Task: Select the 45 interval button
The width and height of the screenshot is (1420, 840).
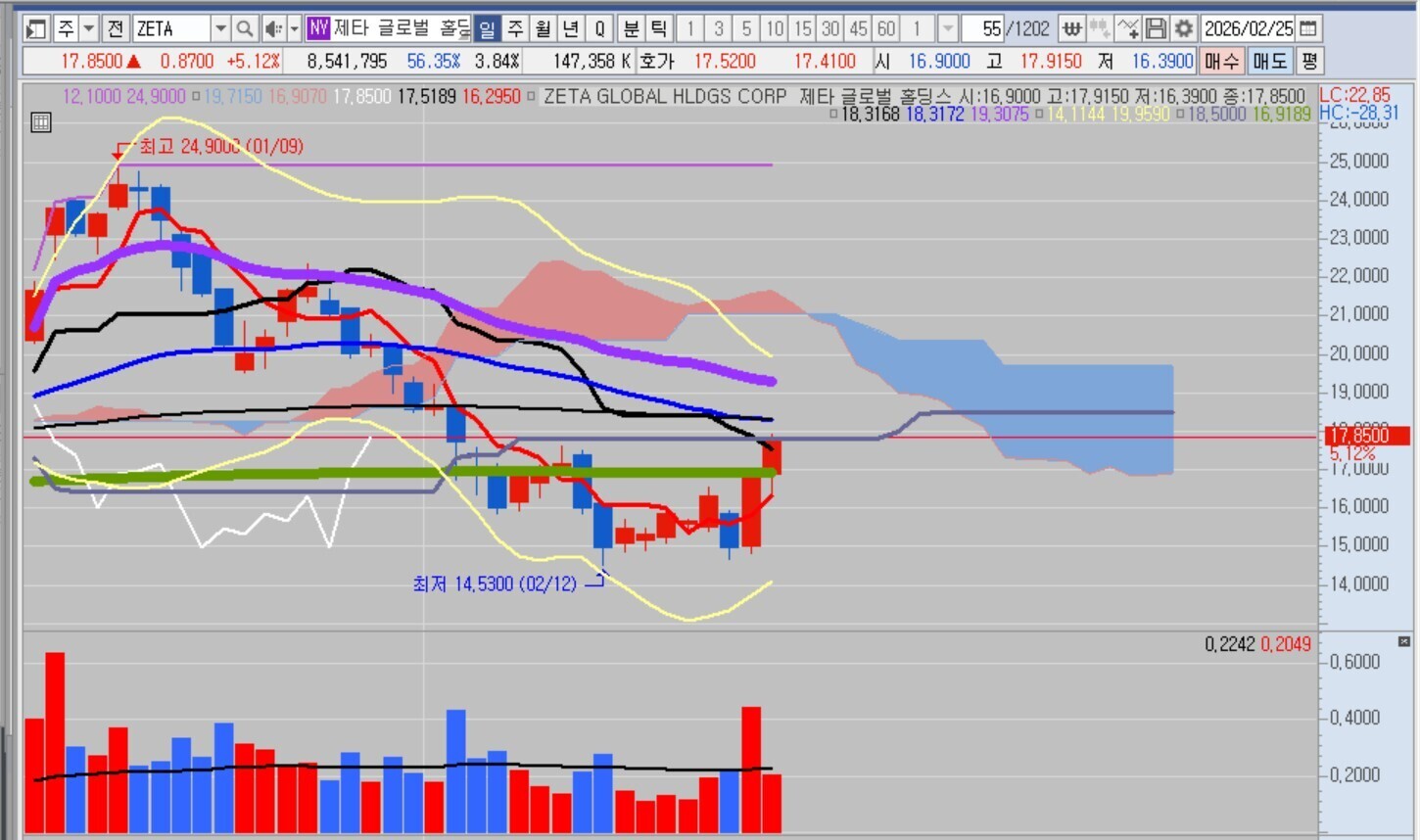Action: point(858,28)
